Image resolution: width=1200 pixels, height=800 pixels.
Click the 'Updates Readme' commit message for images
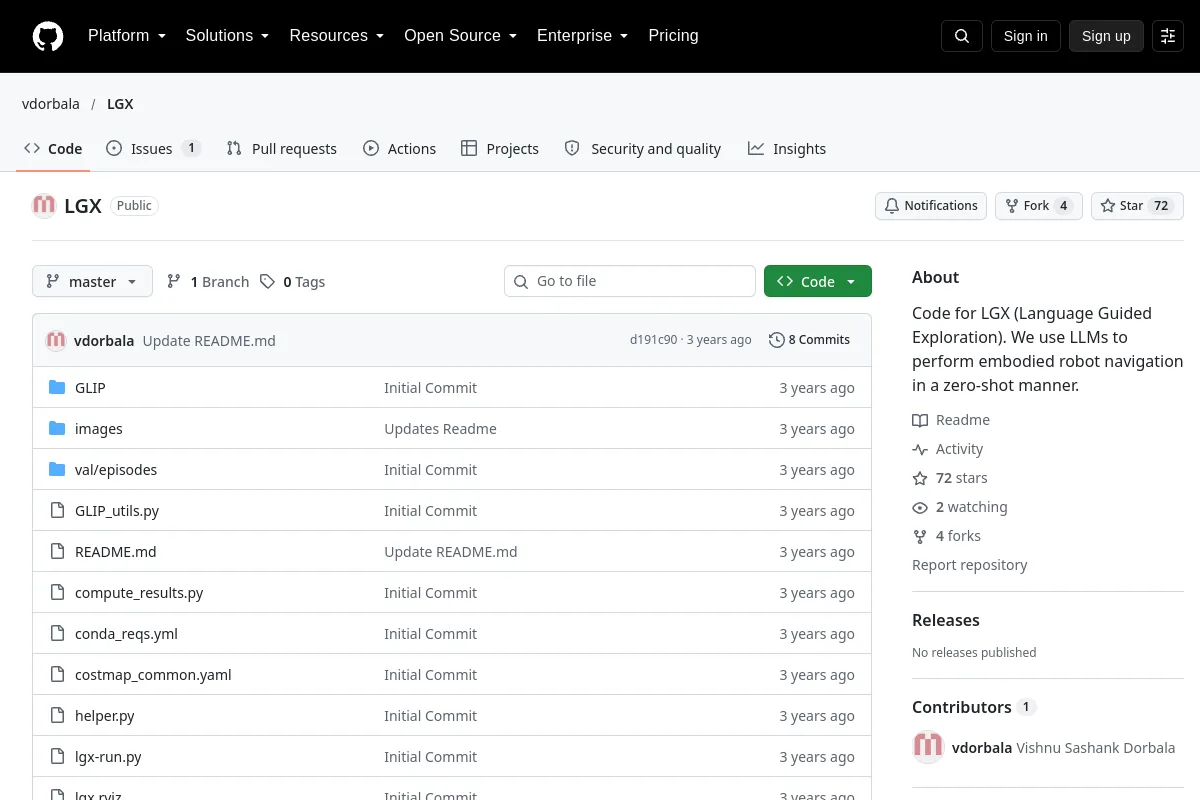pos(440,429)
